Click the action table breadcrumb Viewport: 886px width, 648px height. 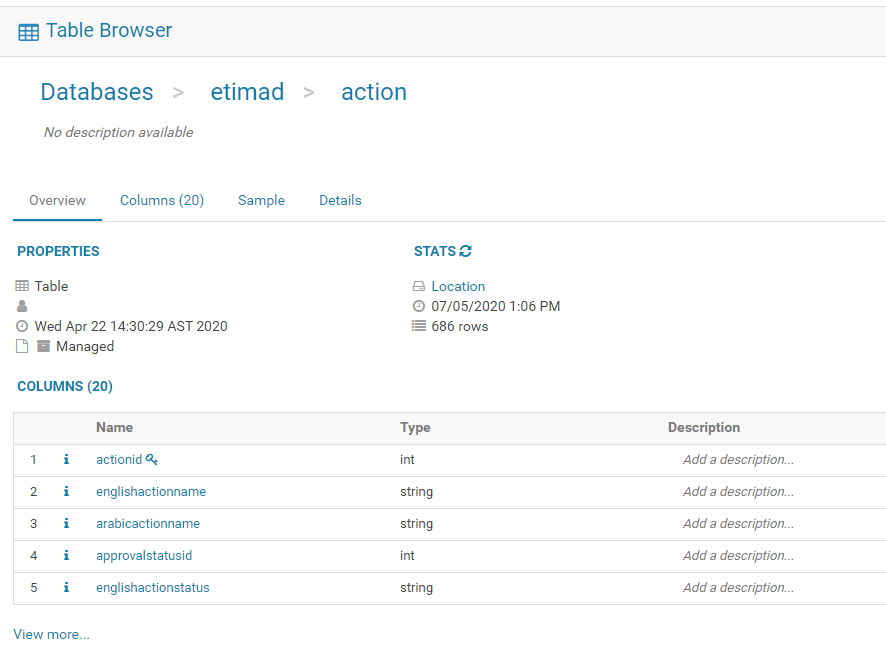[374, 92]
